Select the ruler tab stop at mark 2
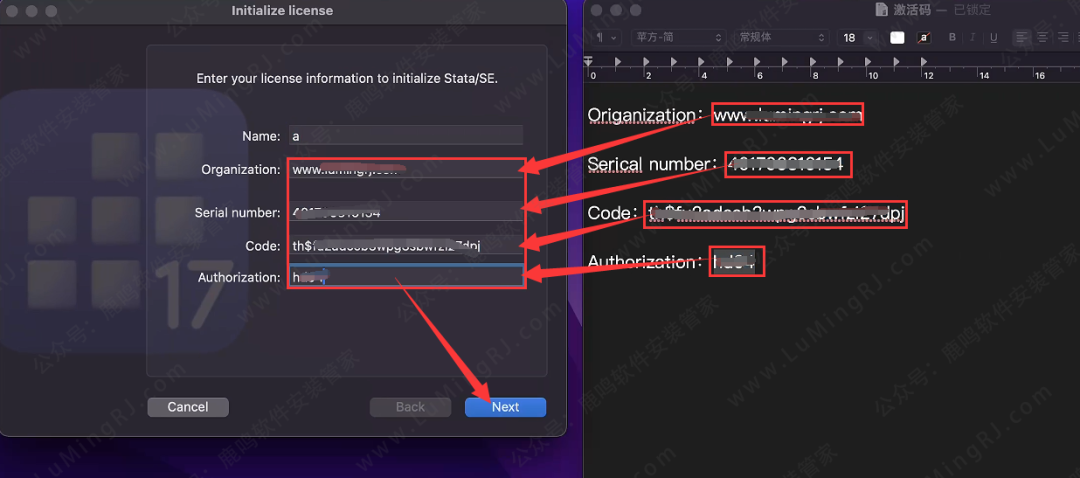 point(645,62)
